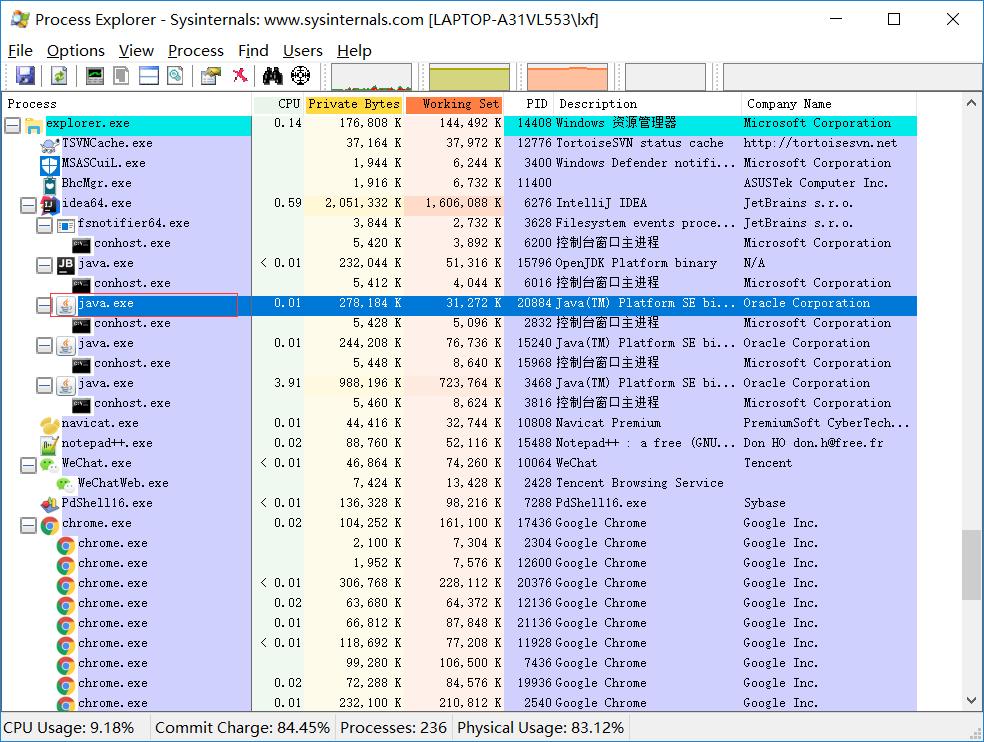984x742 pixels.
Task: Open the Process menu
Action: [x=196, y=51]
